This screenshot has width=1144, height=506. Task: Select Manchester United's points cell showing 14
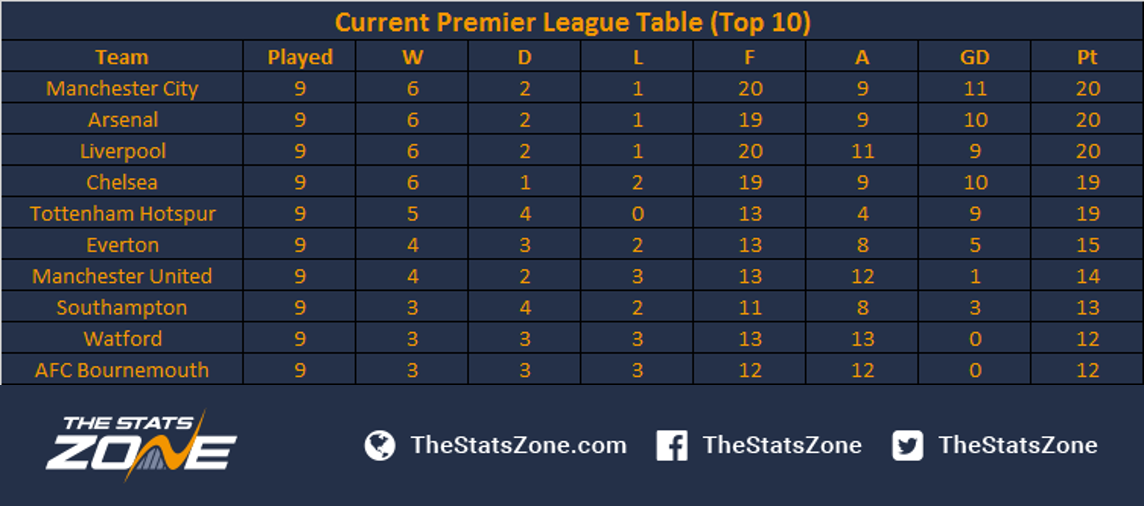click(x=1087, y=276)
